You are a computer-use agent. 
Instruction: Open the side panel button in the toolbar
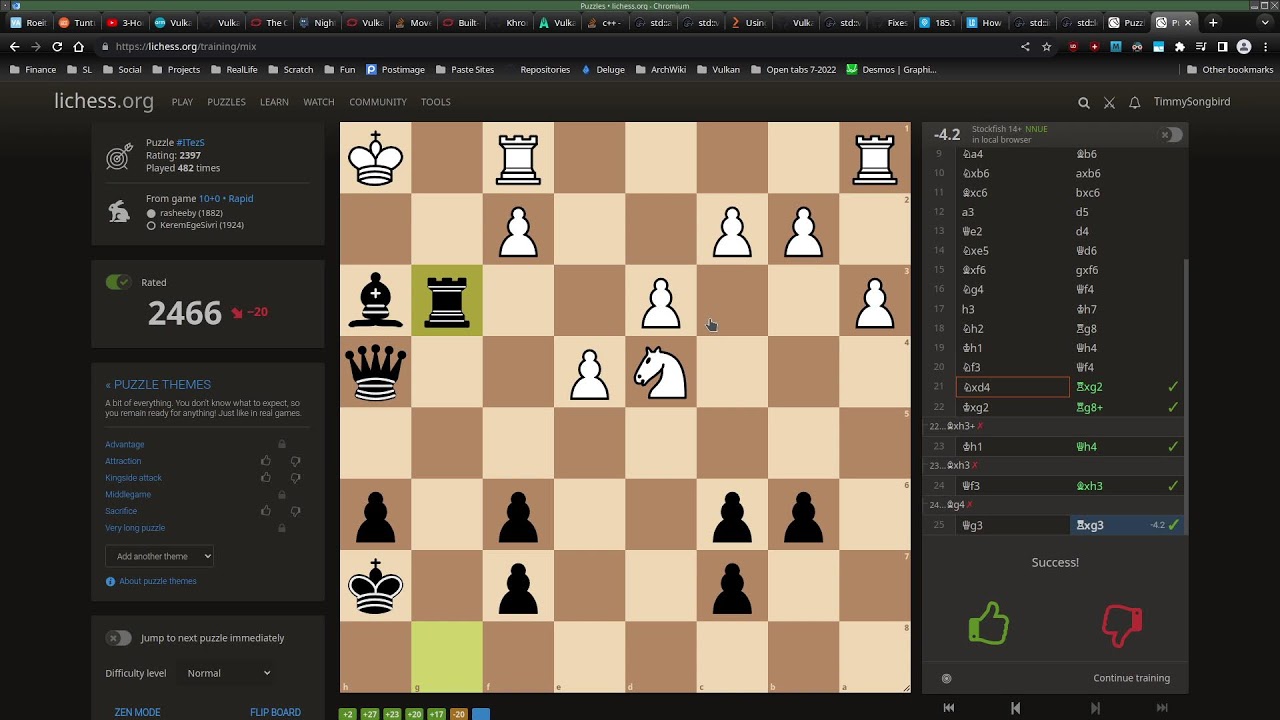(1222, 46)
